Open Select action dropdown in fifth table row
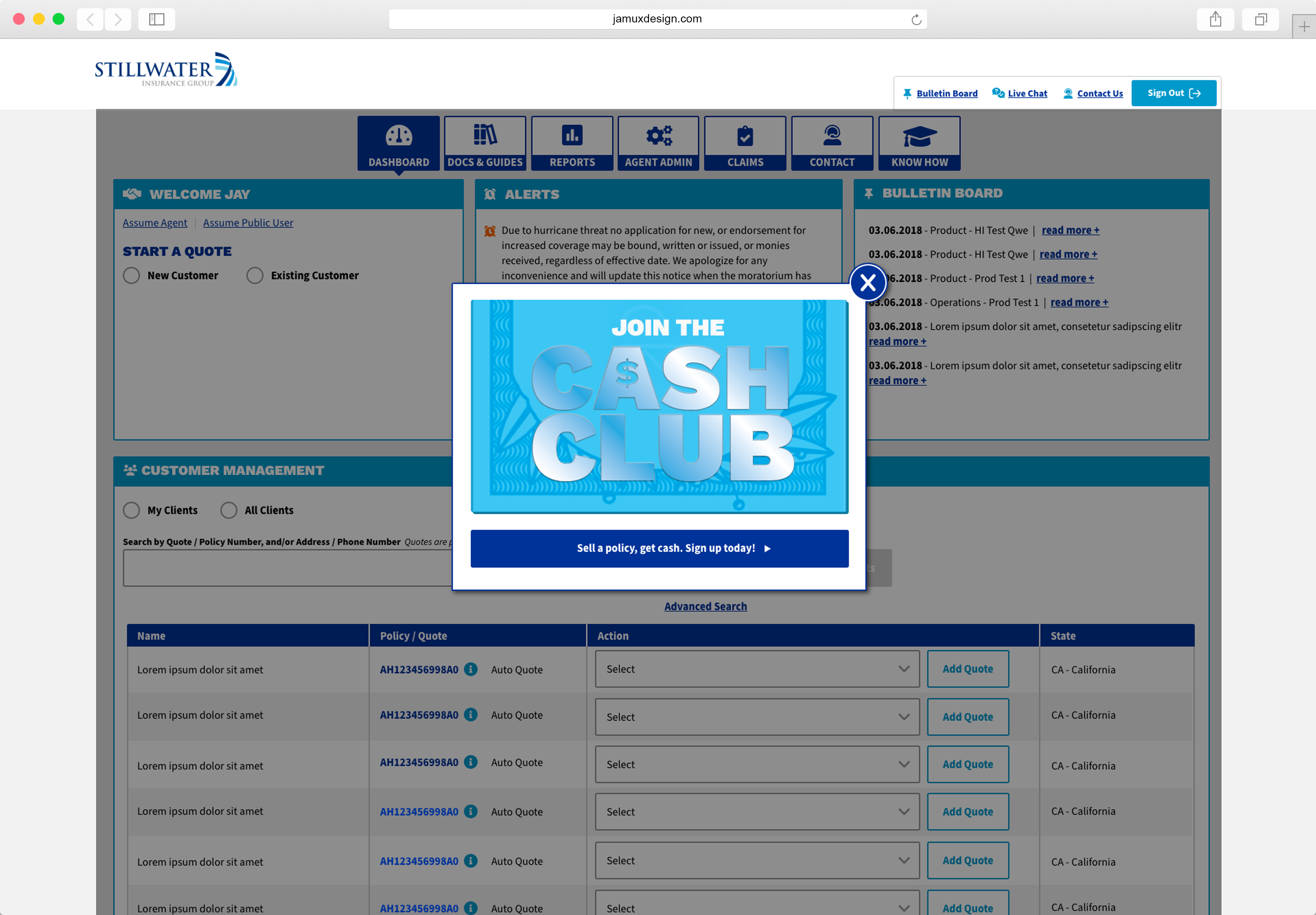The height and width of the screenshot is (915, 1316). pyautogui.click(x=757, y=860)
